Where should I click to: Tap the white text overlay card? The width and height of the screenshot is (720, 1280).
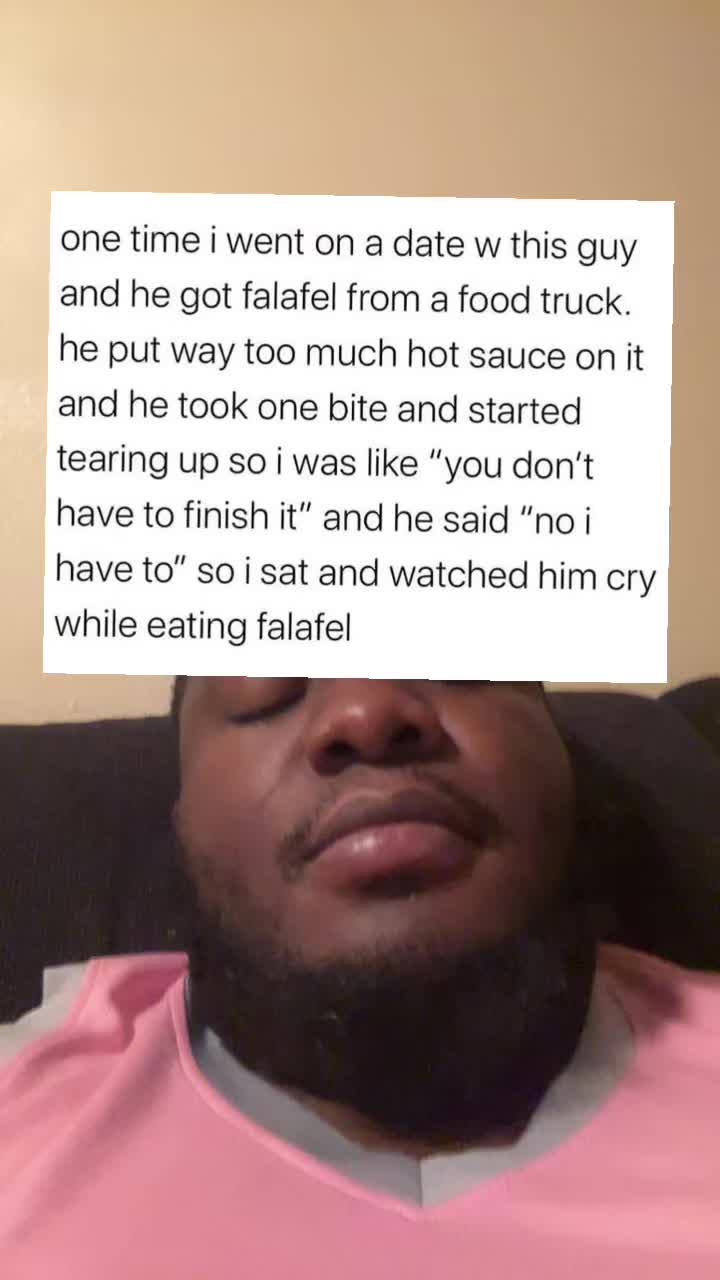(357, 437)
